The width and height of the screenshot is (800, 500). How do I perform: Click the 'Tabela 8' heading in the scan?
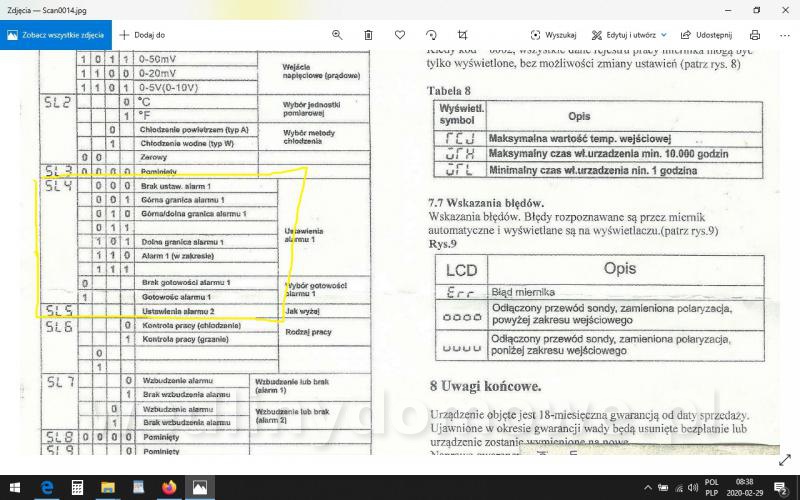448,91
